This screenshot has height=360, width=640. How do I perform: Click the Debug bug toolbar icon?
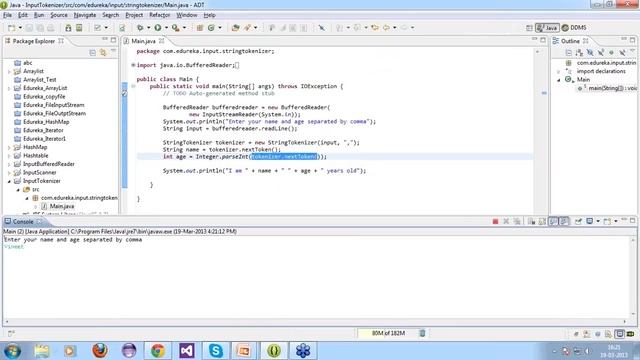(x=140, y=28)
